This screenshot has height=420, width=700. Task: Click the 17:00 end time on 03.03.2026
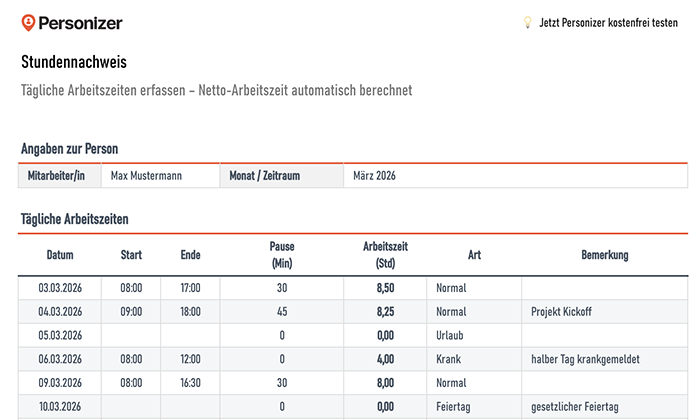190,288
